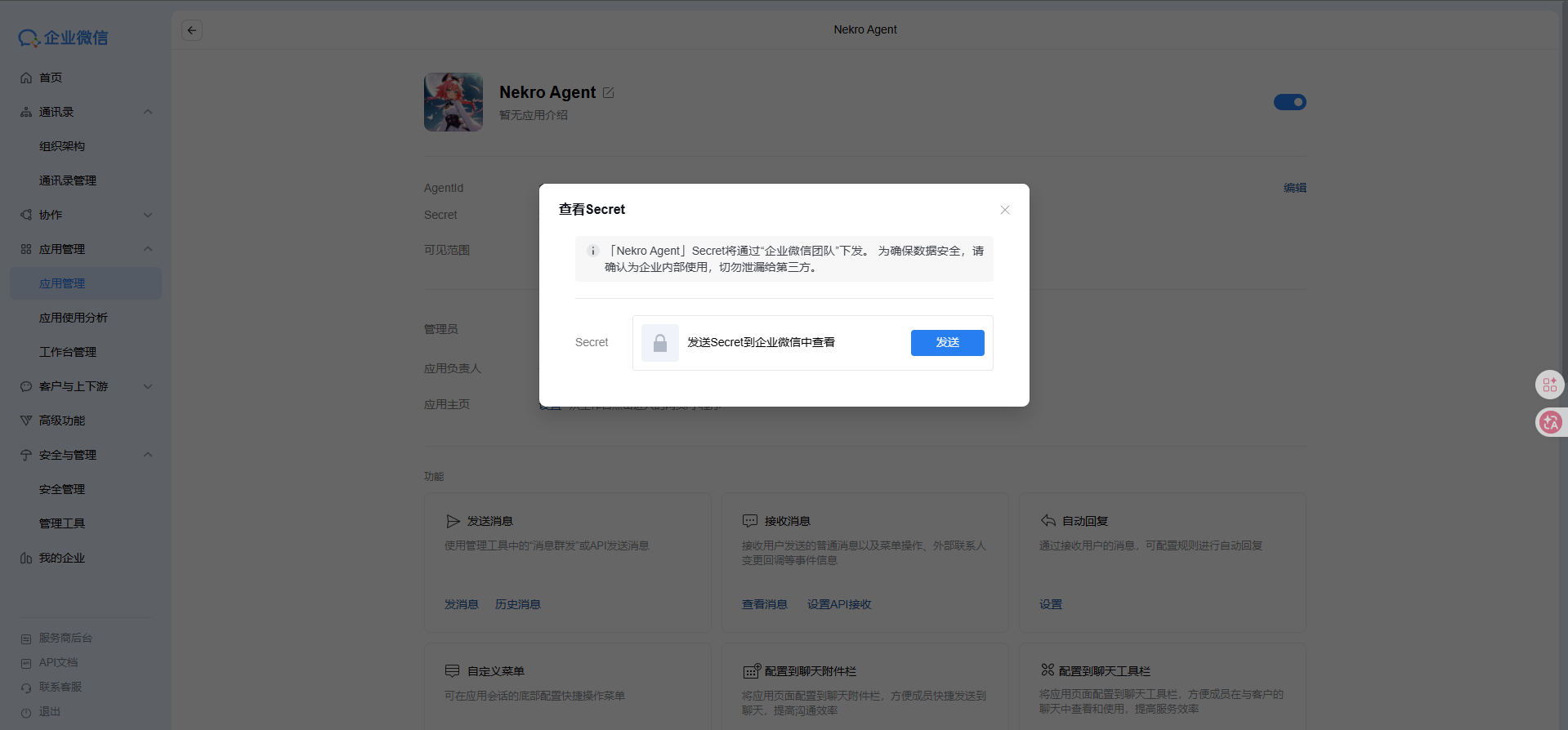The width and height of the screenshot is (1568, 730).
Task: Expand the 协作 sidebar section
Action: (x=148, y=215)
